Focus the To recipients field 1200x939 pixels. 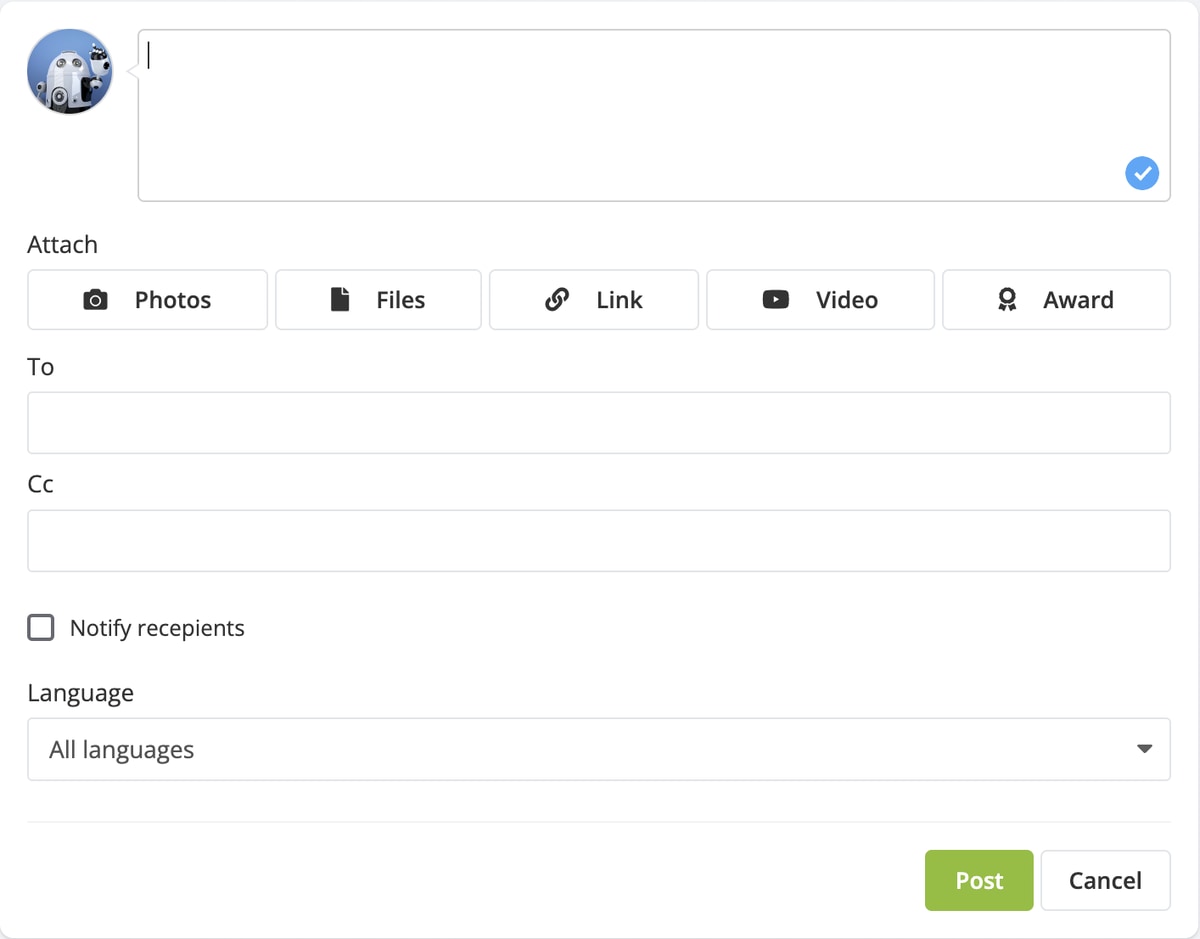pos(598,423)
